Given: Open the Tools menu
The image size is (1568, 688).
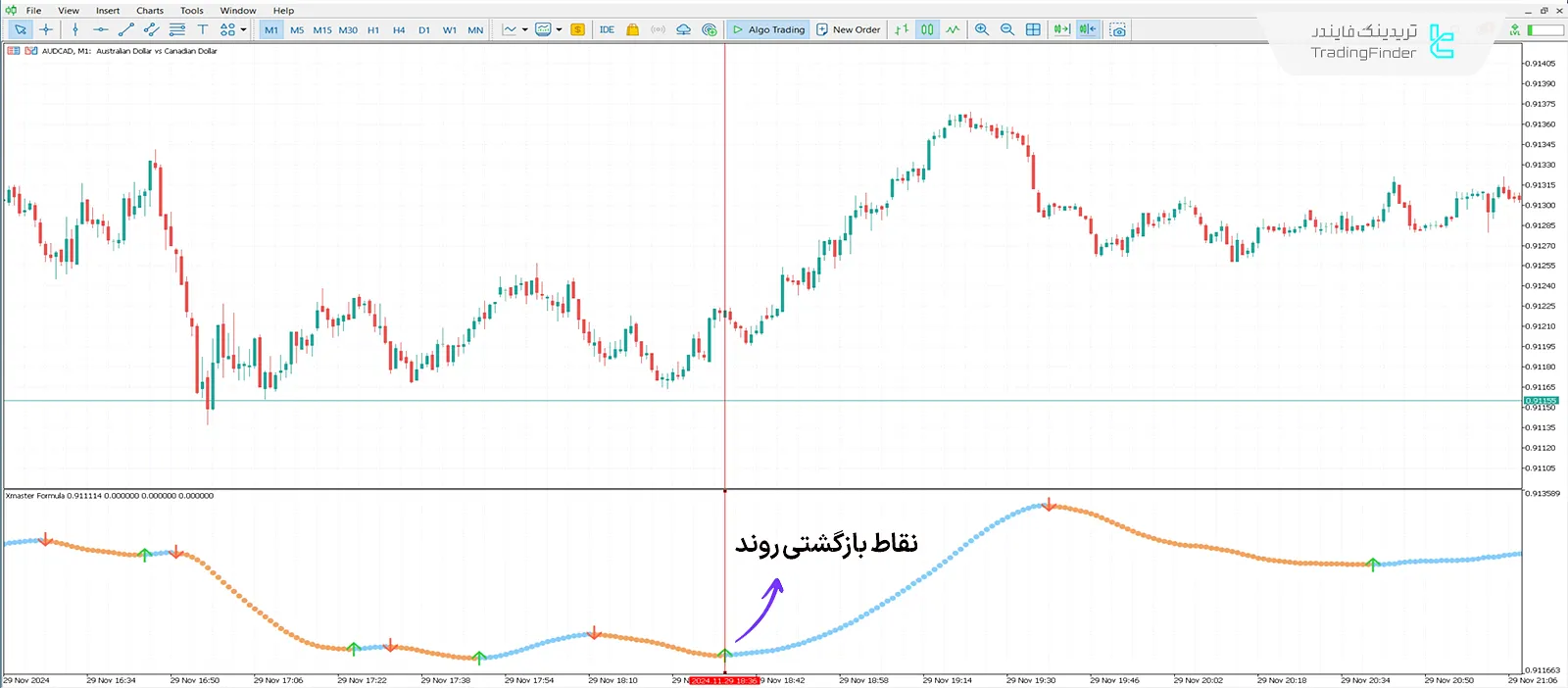Looking at the screenshot, I should click(192, 11).
